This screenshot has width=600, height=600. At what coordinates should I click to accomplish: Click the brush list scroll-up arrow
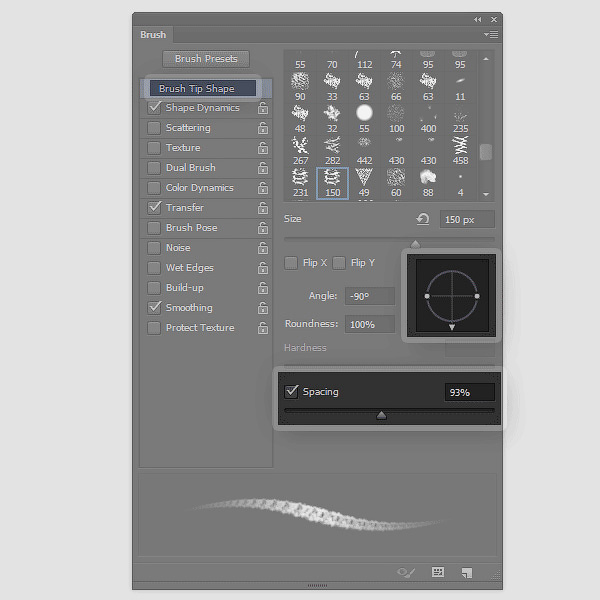(486, 59)
